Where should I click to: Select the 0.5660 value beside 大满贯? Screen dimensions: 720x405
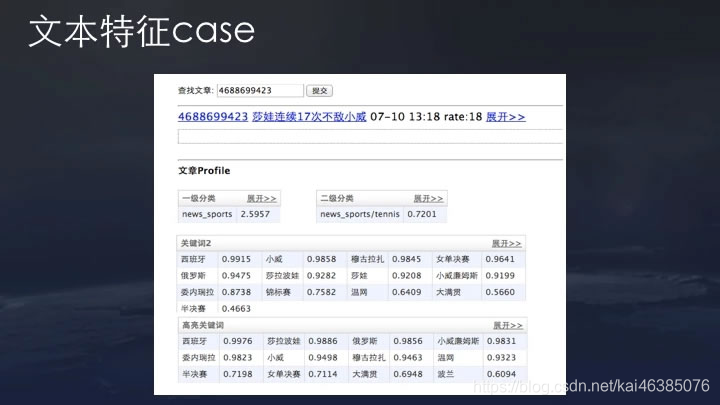tap(500, 292)
